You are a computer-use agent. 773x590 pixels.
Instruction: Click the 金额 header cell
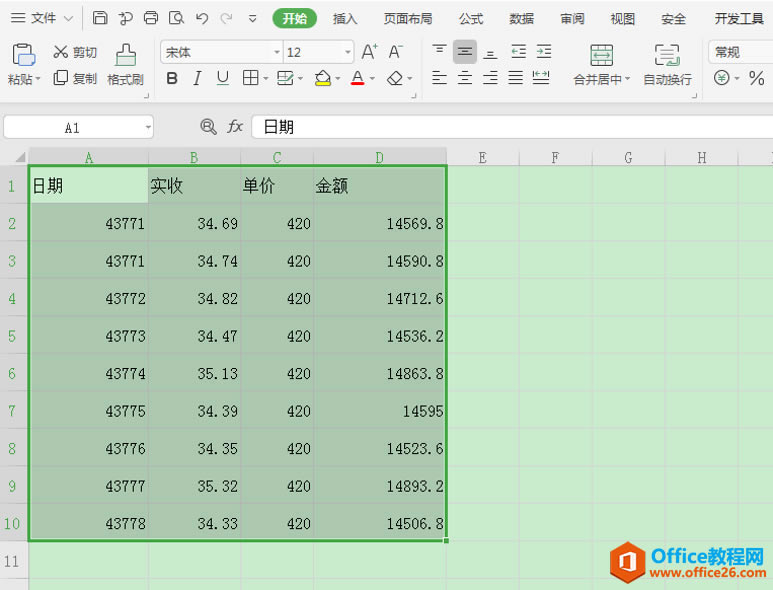(x=380, y=186)
